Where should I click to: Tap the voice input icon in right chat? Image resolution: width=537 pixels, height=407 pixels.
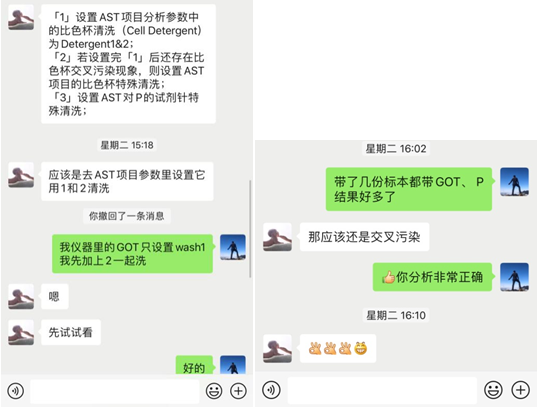pyautogui.click(x=271, y=390)
